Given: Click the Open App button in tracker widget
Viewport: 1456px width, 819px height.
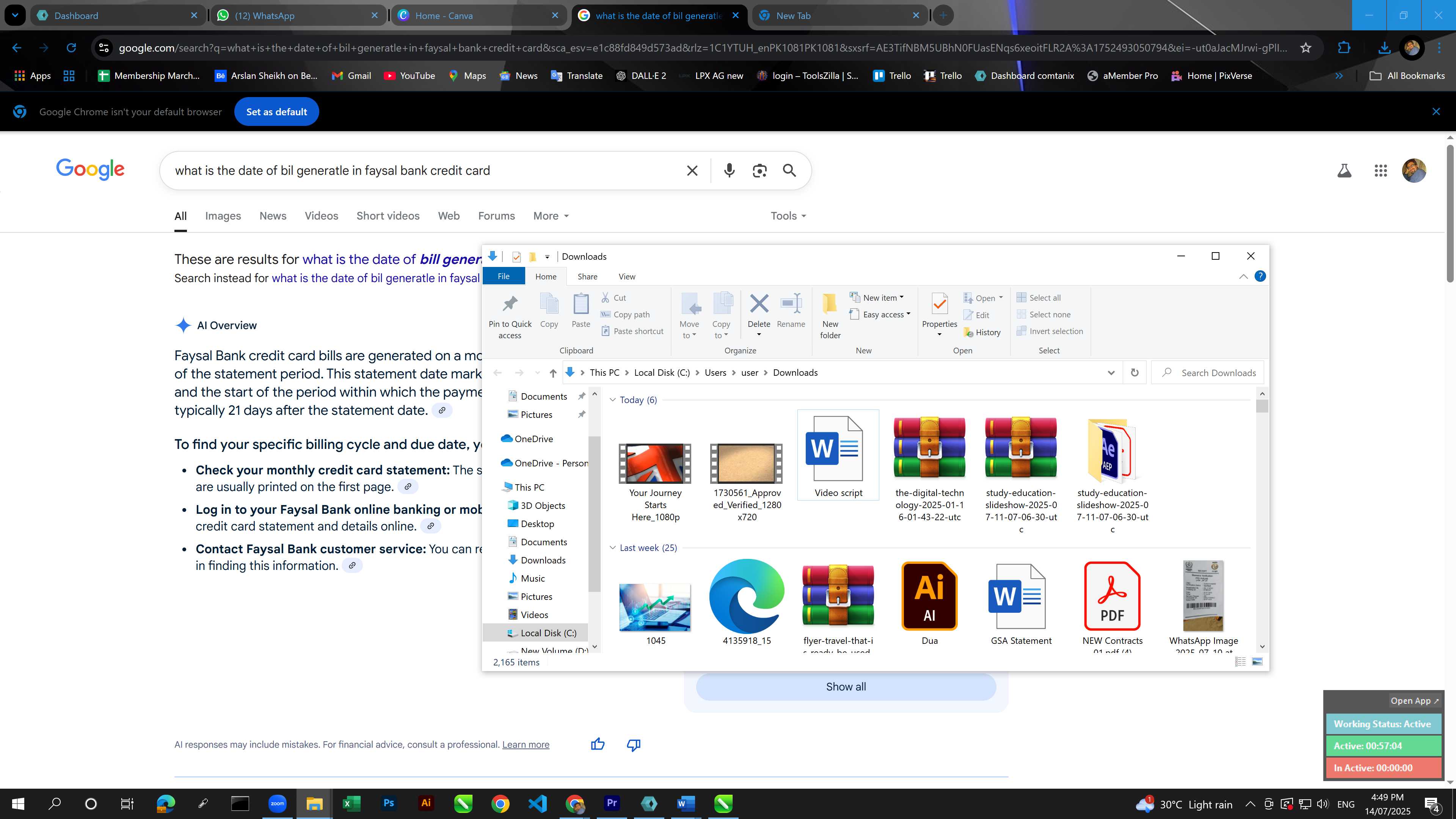Looking at the screenshot, I should [x=1415, y=700].
